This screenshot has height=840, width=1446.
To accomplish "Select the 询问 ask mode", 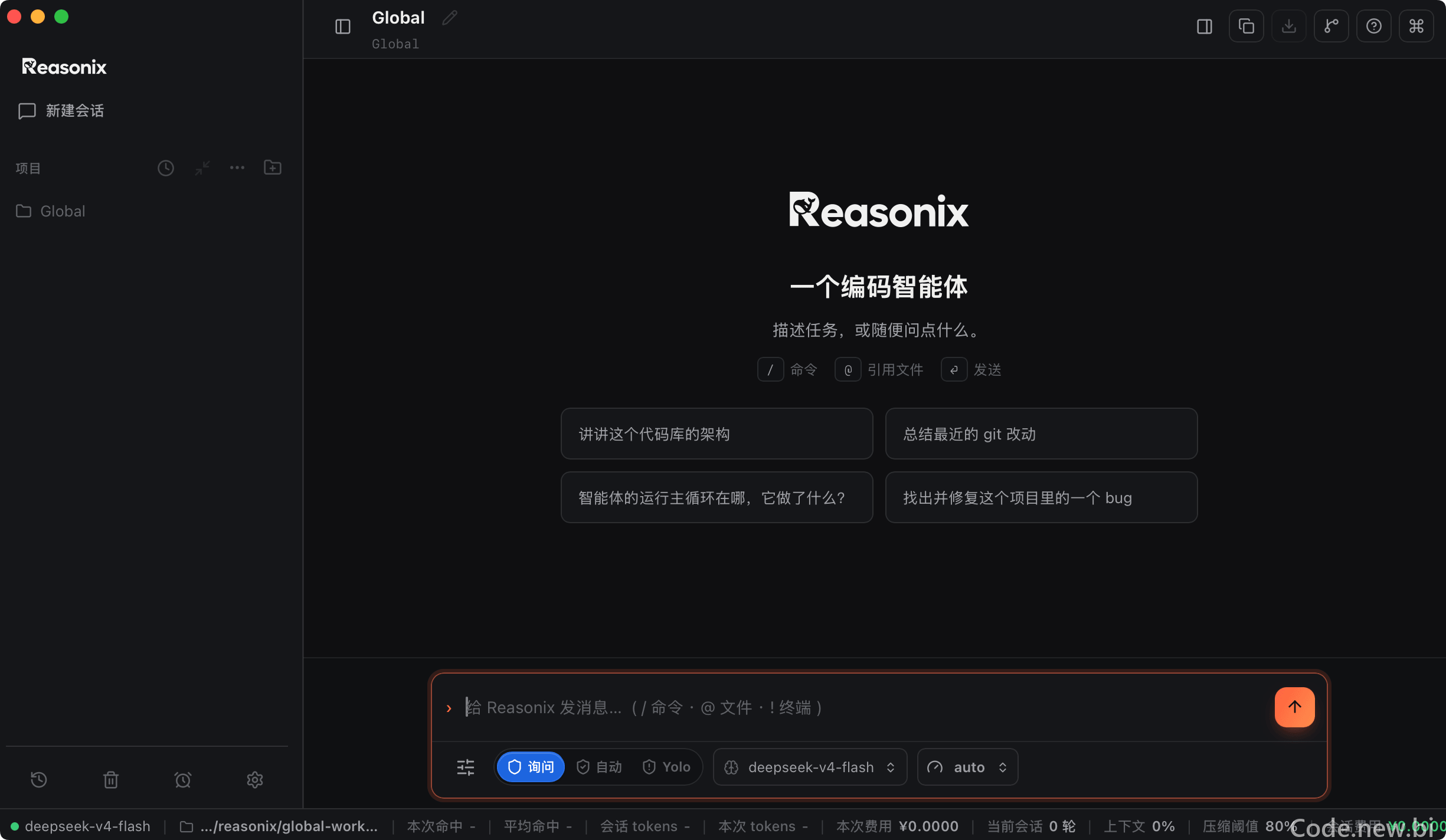I will pyautogui.click(x=531, y=767).
